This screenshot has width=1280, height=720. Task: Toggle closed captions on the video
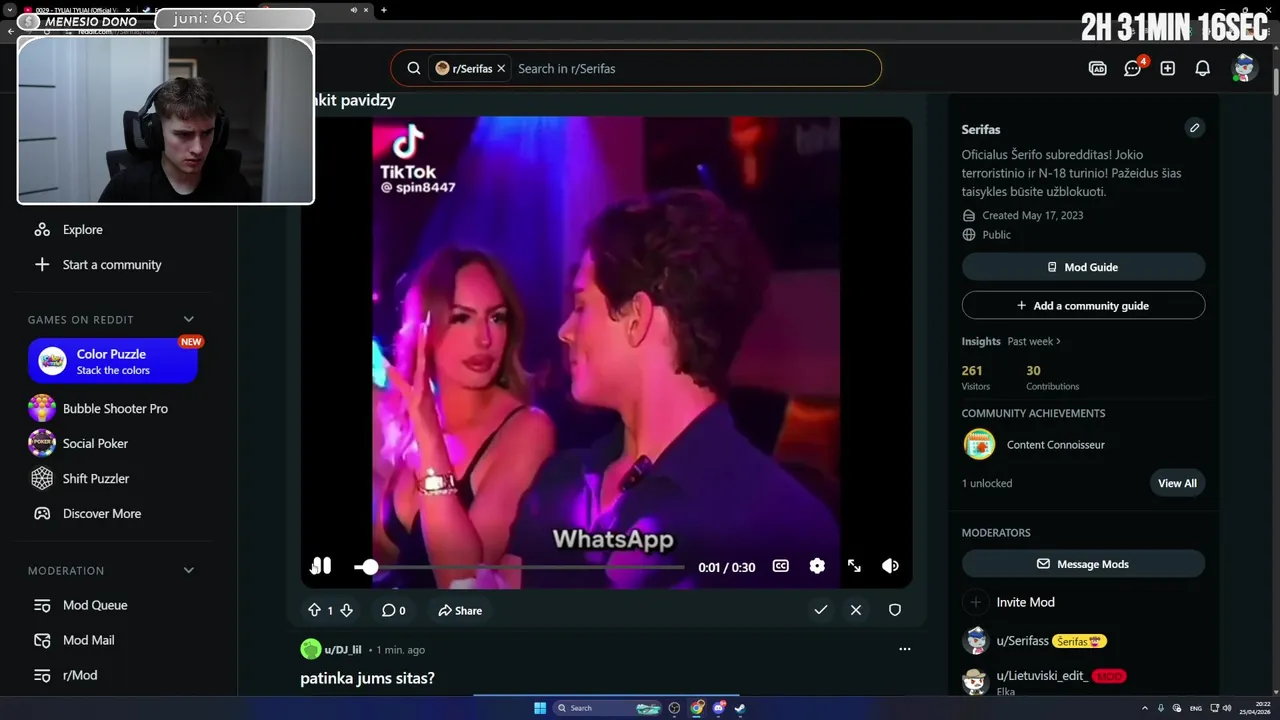click(x=781, y=566)
